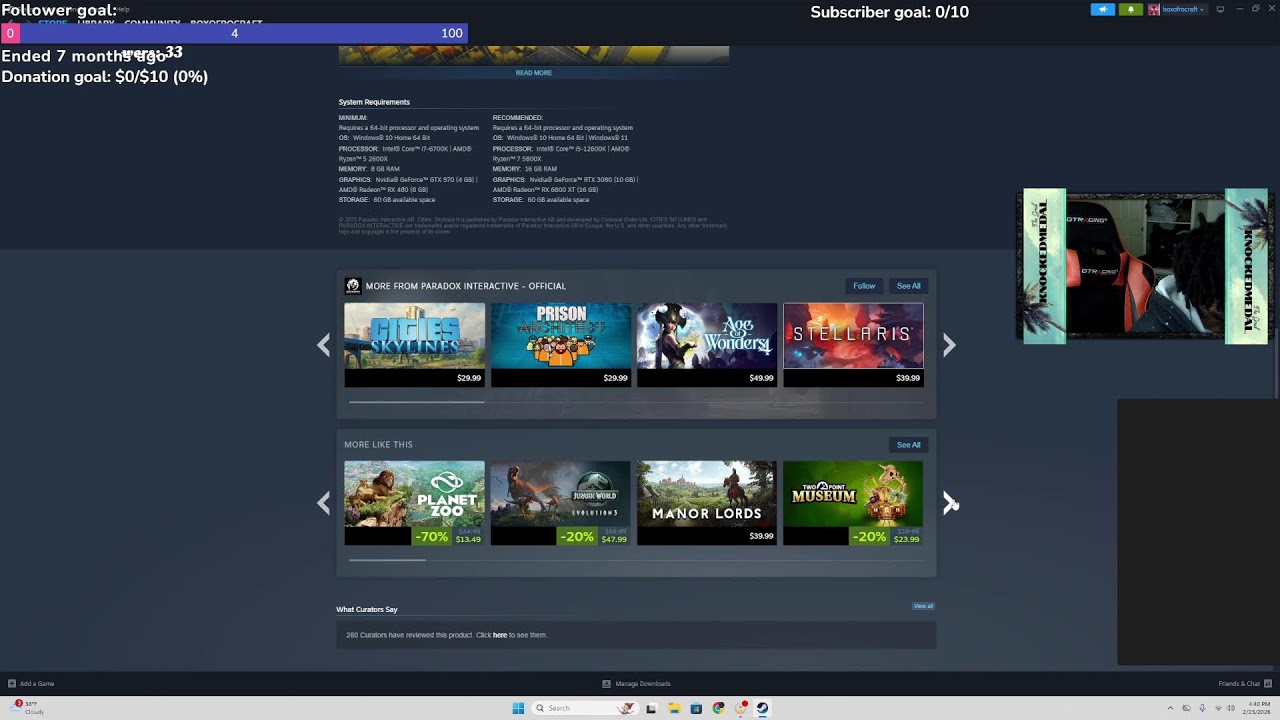The image size is (1280, 720).
Task: Open the Stellaris game card
Action: tap(853, 344)
